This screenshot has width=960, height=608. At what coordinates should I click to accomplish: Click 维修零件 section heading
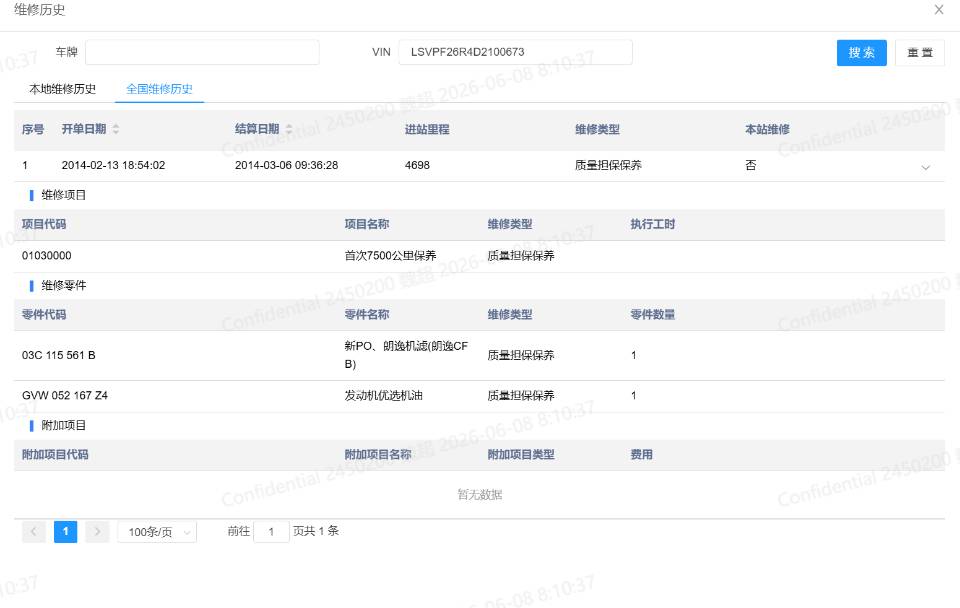64,285
